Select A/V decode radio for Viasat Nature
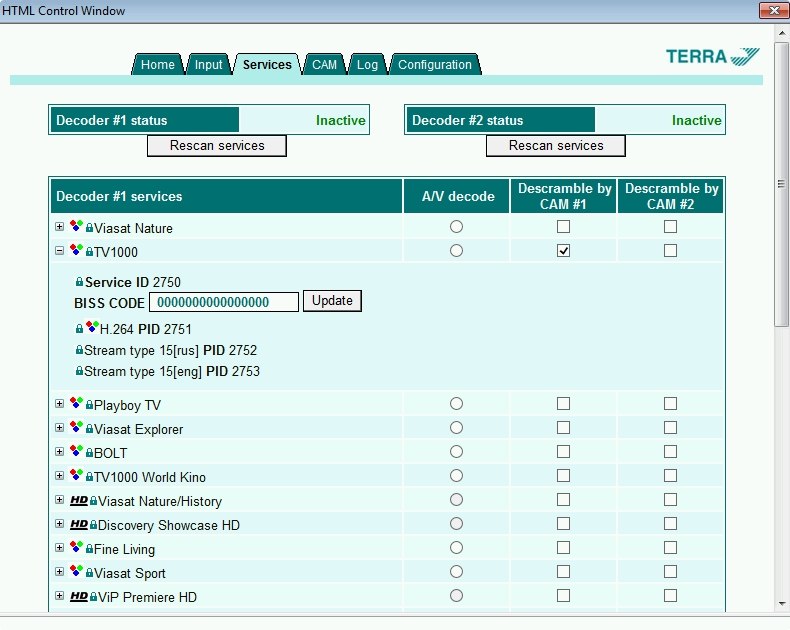The image size is (790, 630). 456,227
